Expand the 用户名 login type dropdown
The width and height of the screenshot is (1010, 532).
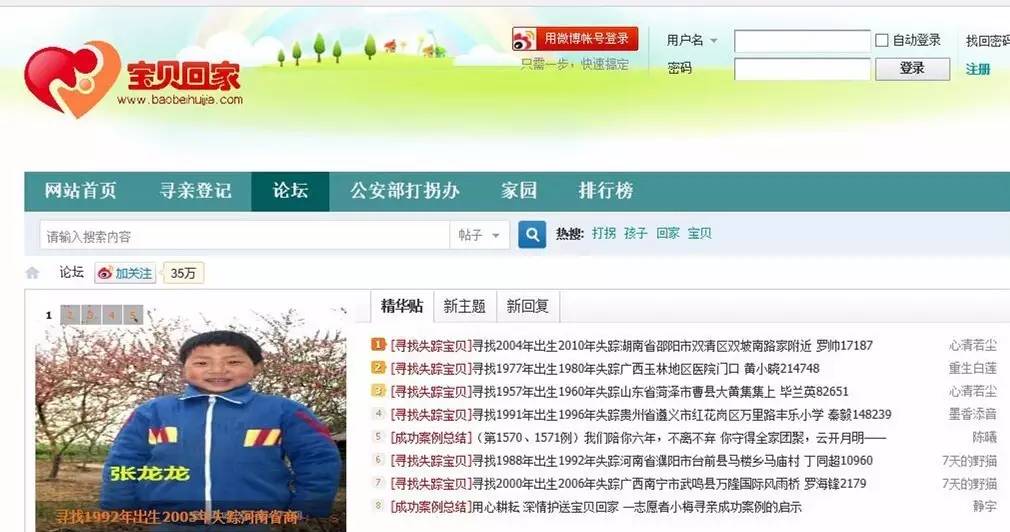point(713,40)
